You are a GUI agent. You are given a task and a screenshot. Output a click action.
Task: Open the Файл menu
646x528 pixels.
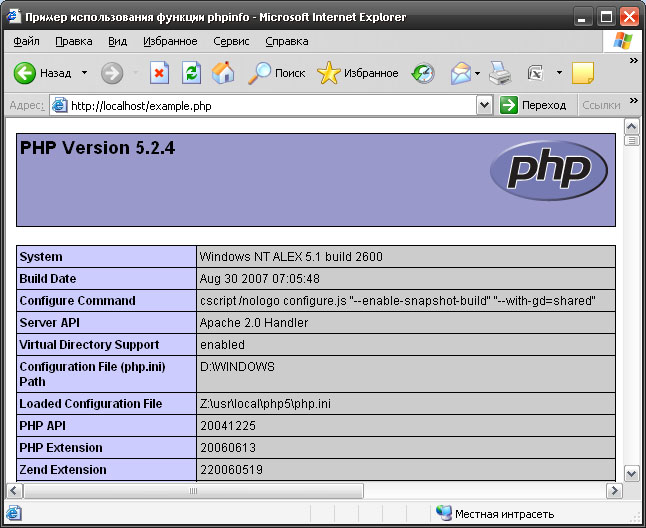26,41
